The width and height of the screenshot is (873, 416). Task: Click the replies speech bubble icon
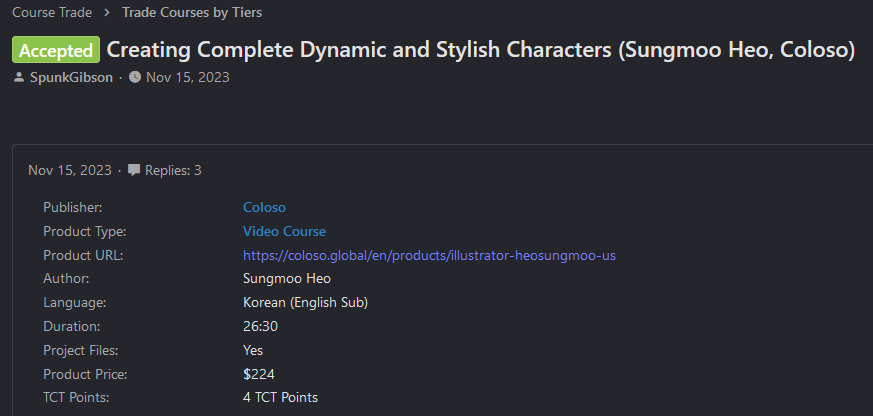click(x=134, y=171)
